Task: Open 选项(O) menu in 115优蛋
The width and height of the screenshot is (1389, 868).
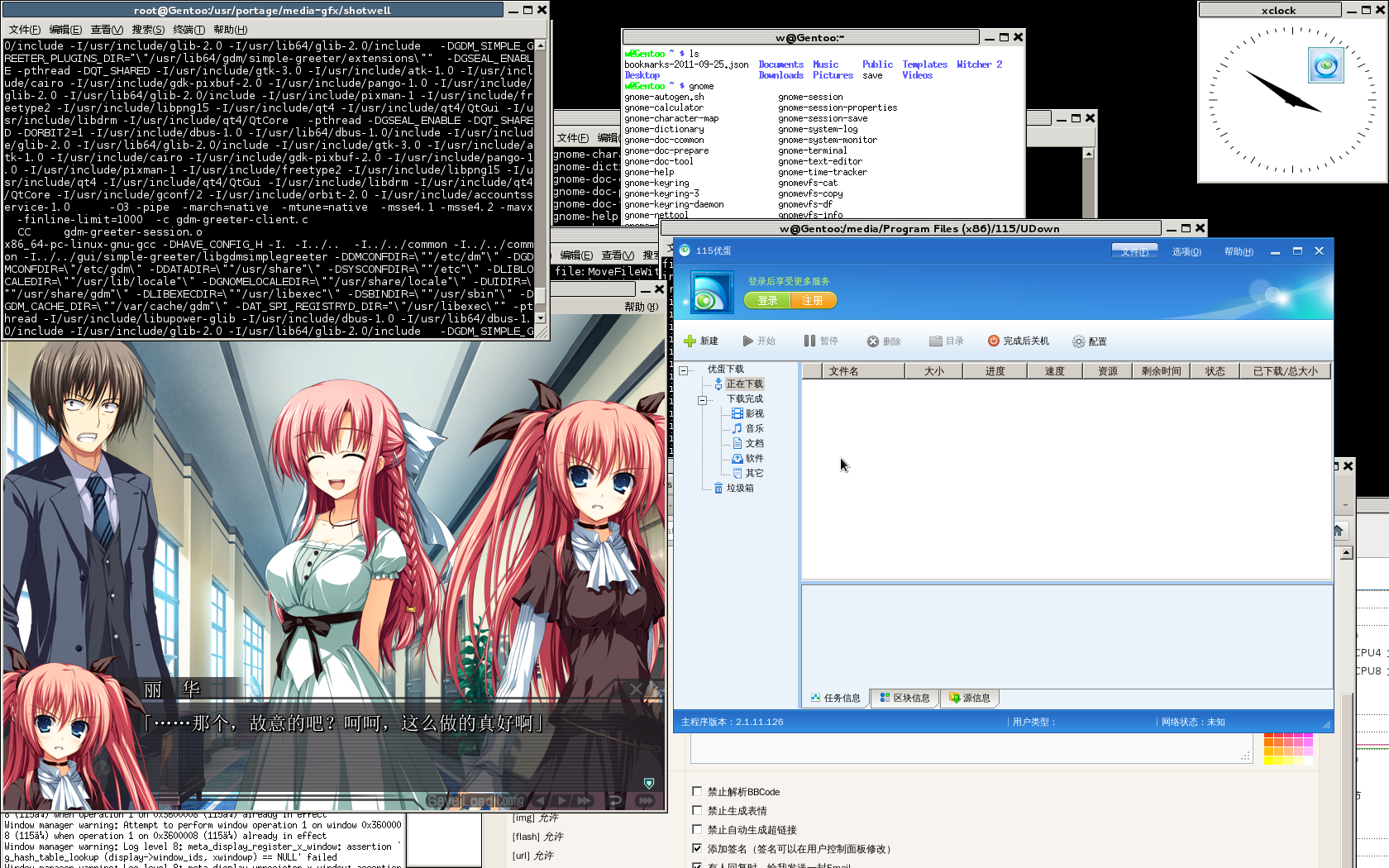Action: click(x=1186, y=251)
